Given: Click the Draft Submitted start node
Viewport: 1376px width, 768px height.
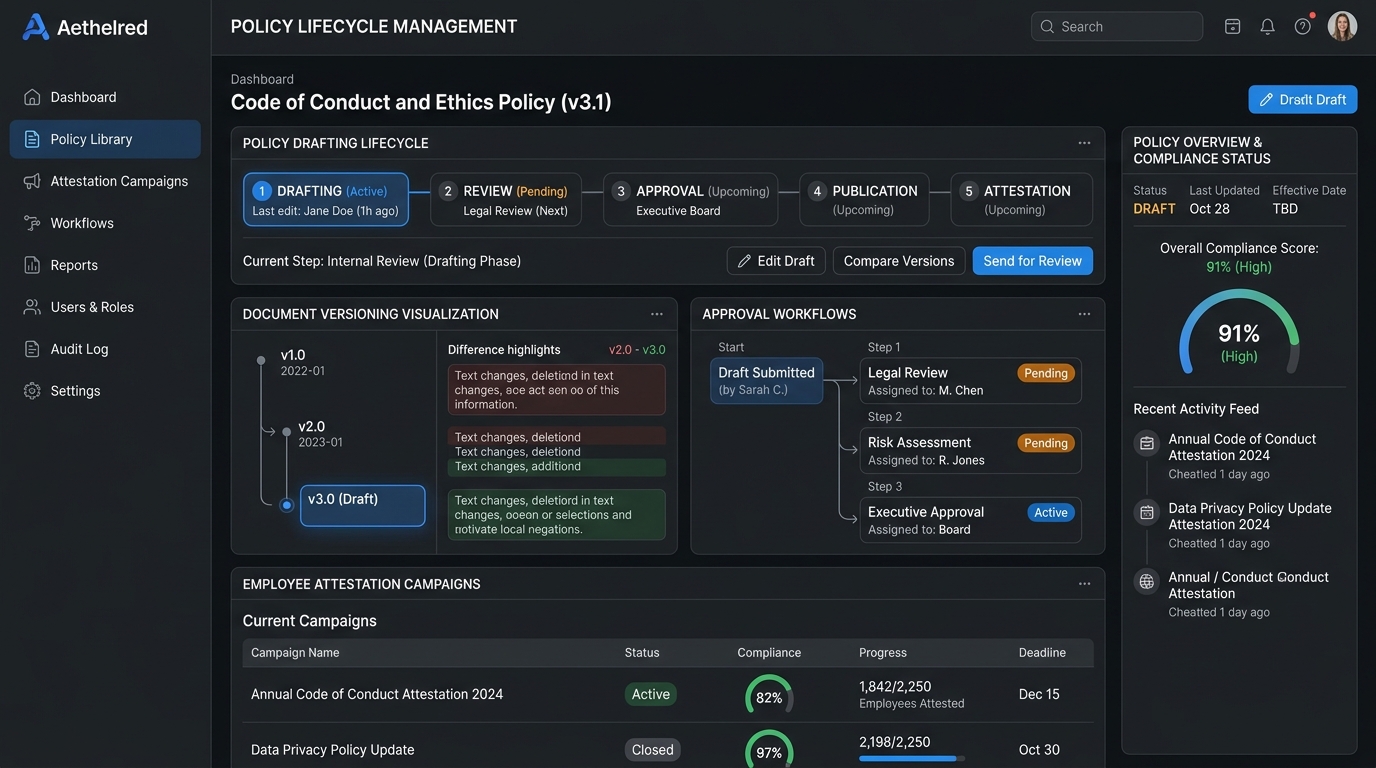Looking at the screenshot, I should [x=767, y=381].
